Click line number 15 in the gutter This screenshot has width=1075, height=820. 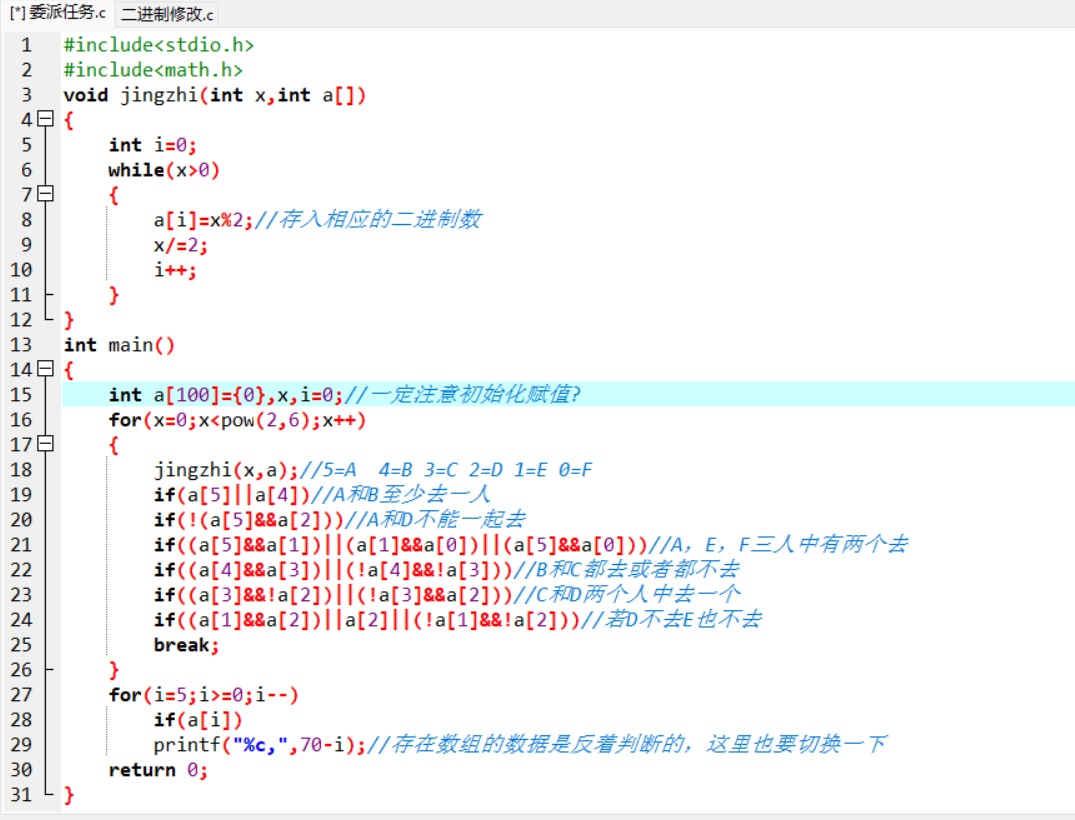[21, 395]
